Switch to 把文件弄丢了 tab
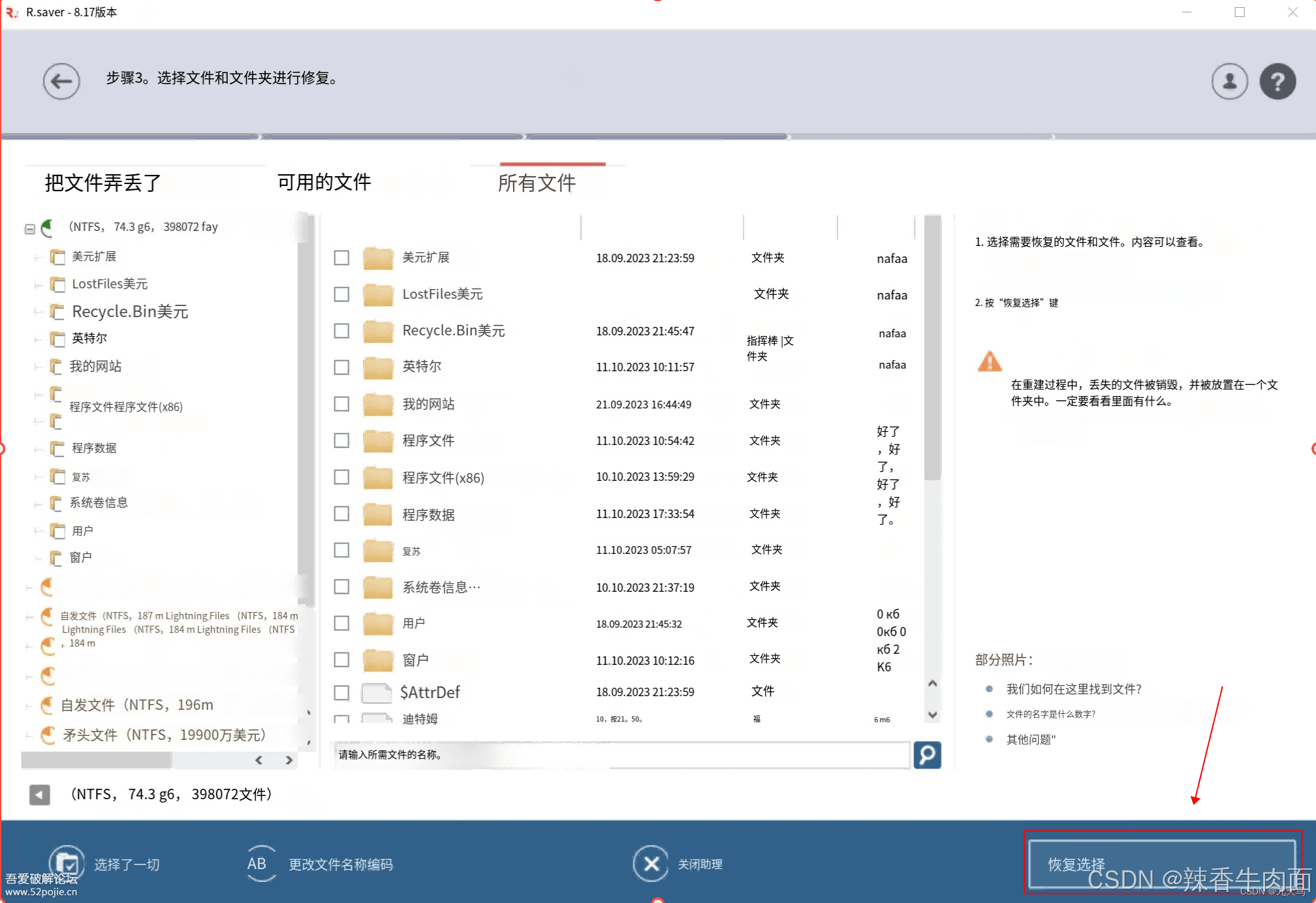 [x=102, y=183]
